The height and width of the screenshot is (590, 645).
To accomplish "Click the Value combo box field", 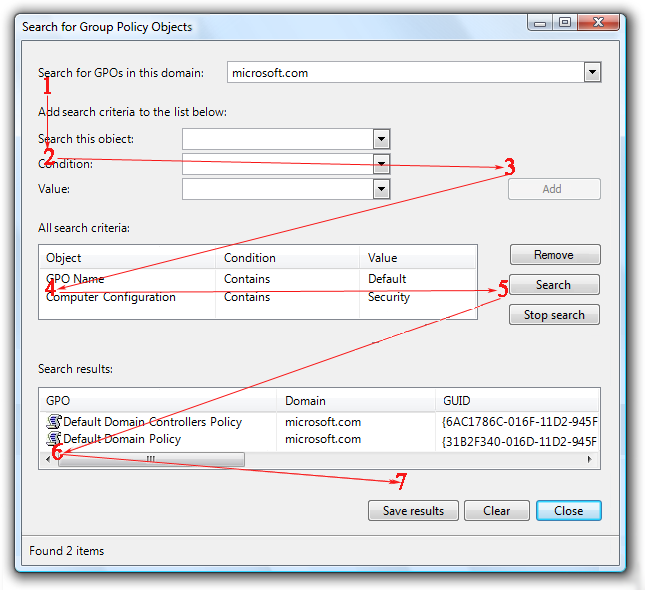I will pos(286,189).
